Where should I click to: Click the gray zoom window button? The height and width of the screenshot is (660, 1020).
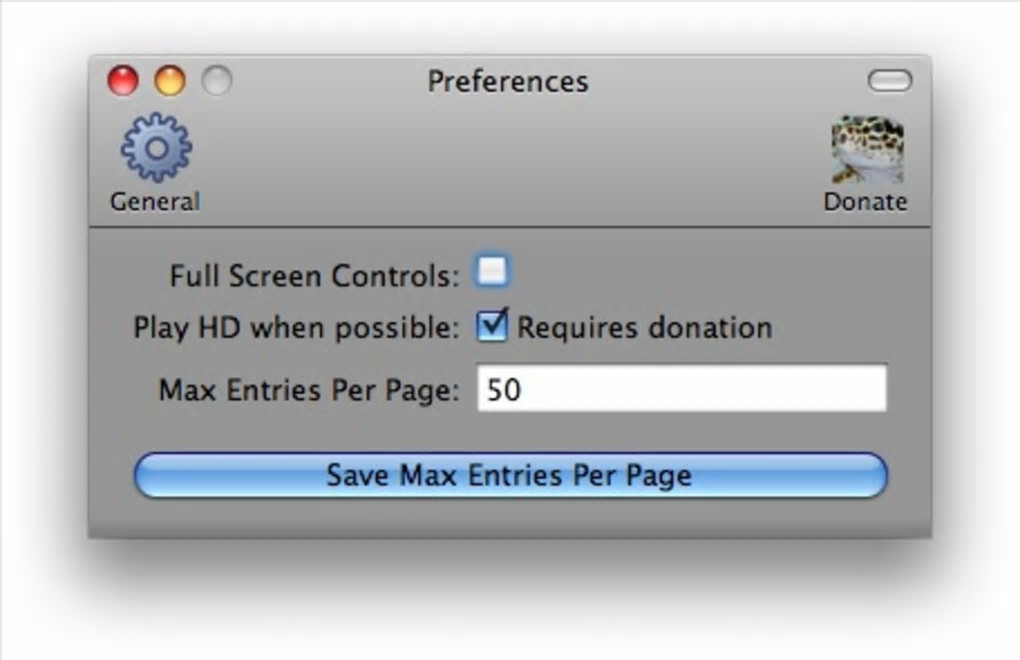coord(217,80)
